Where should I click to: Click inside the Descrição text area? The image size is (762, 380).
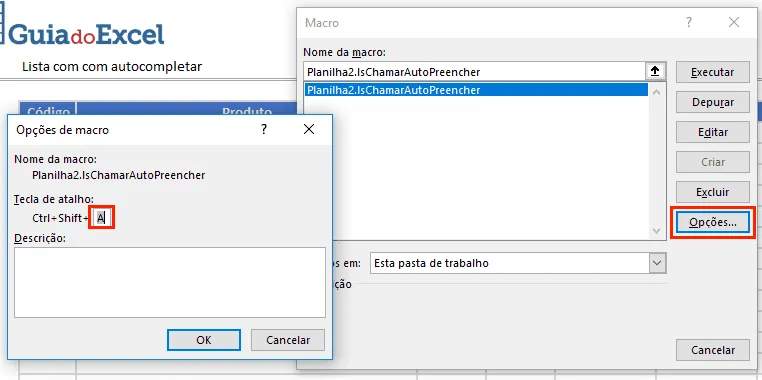[x=170, y=282]
